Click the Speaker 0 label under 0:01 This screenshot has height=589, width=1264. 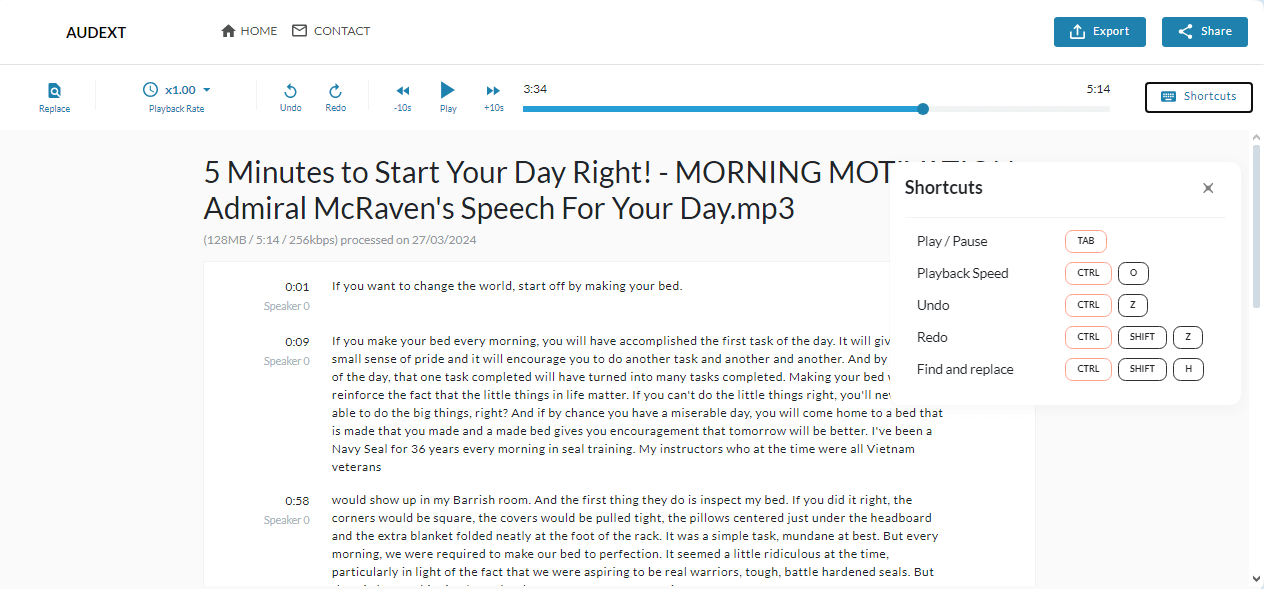click(286, 306)
